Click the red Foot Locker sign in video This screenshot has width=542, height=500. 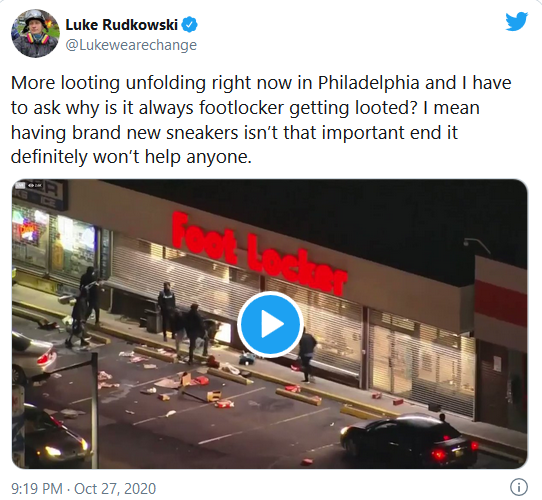pos(259,253)
